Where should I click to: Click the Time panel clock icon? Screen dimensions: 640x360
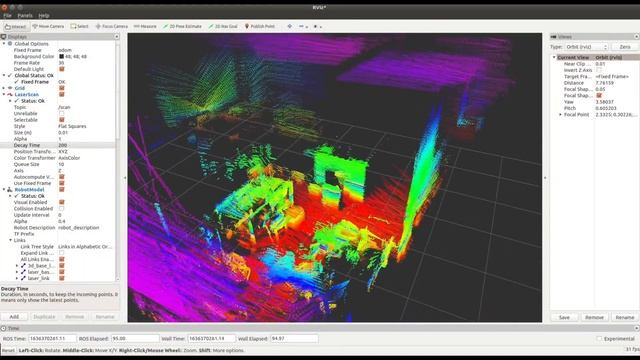4,328
